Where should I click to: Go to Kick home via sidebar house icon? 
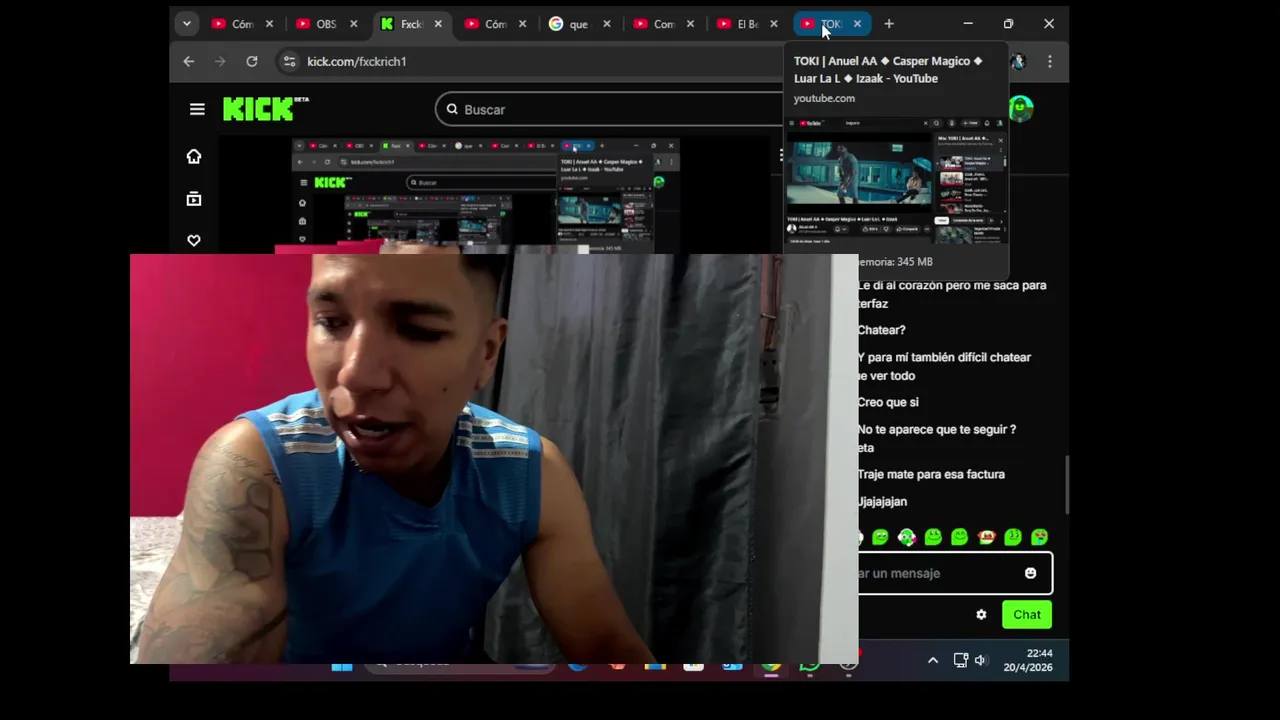194,156
